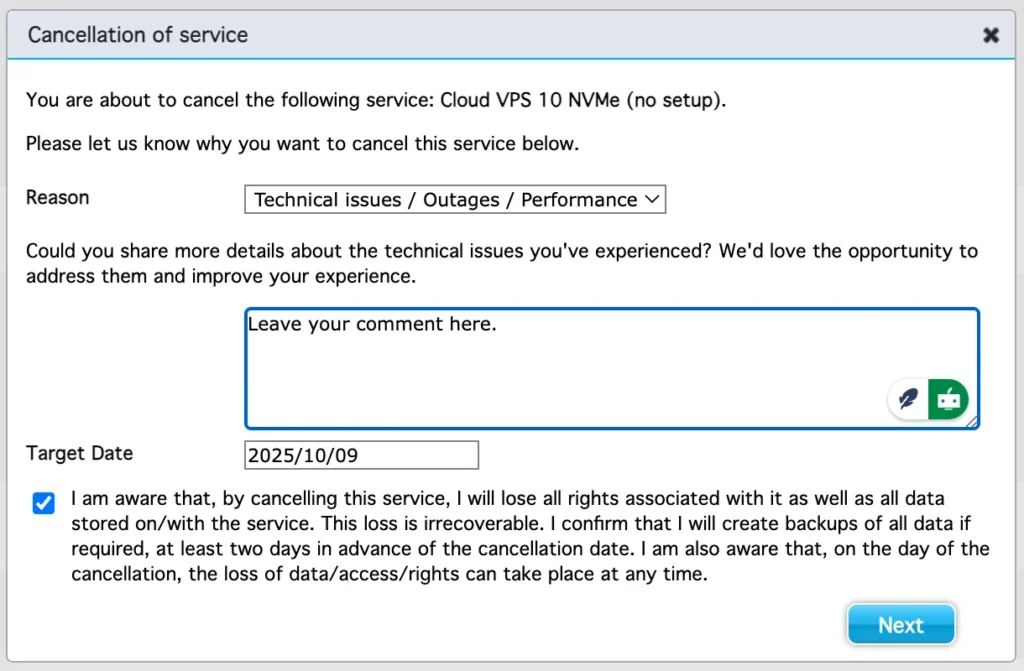This screenshot has height=671, width=1024.
Task: Click the "Target Date" field label
Action: tap(79, 453)
